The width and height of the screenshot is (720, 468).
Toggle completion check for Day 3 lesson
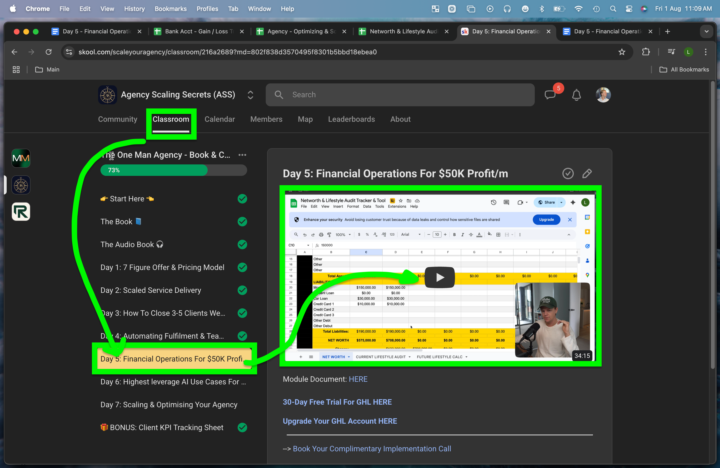pyautogui.click(x=242, y=313)
